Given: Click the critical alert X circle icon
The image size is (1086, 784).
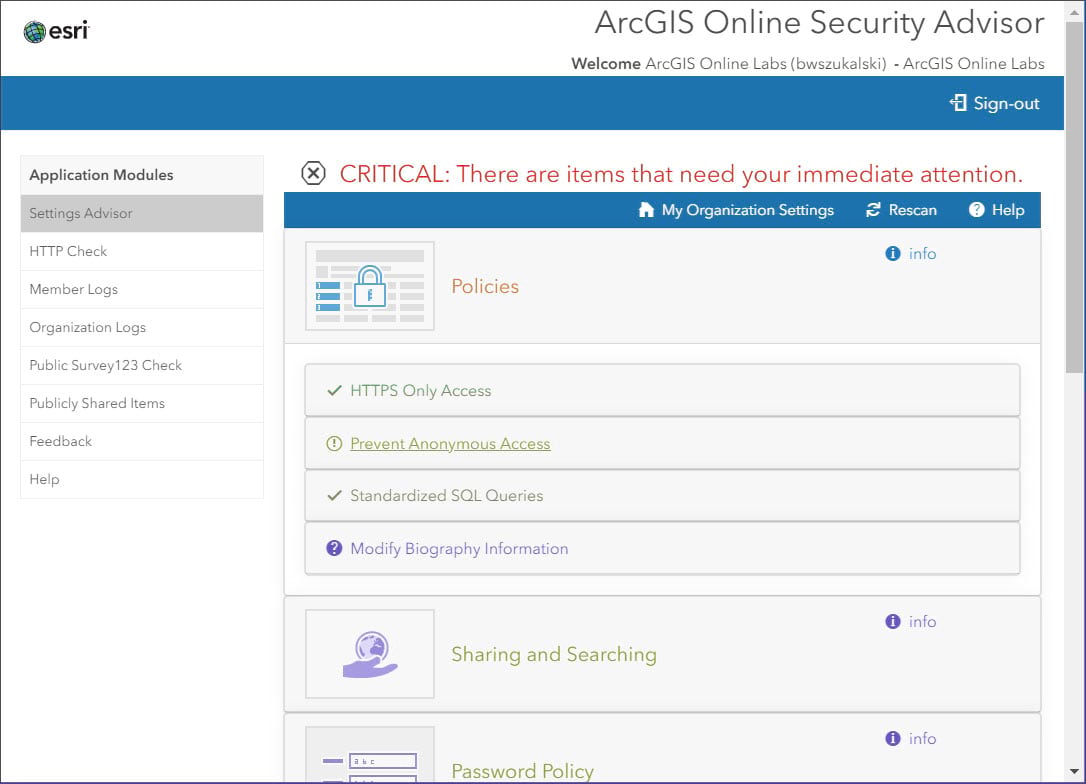Looking at the screenshot, I should [314, 174].
